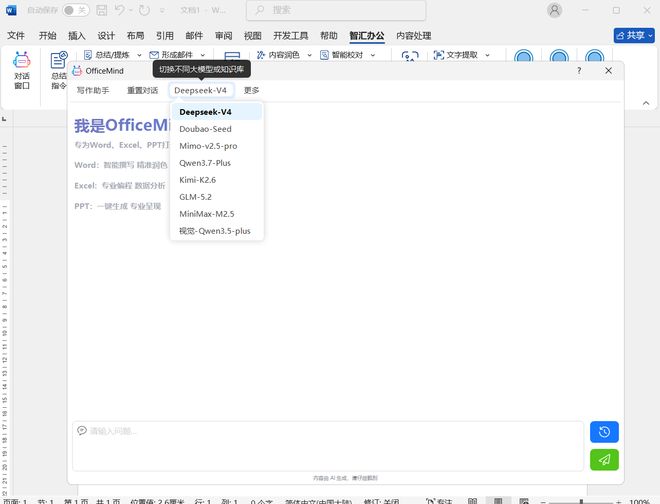Toggle 修订: 关闭 track changes status
Image resolution: width=660 pixels, height=504 pixels.
click(x=381, y=501)
